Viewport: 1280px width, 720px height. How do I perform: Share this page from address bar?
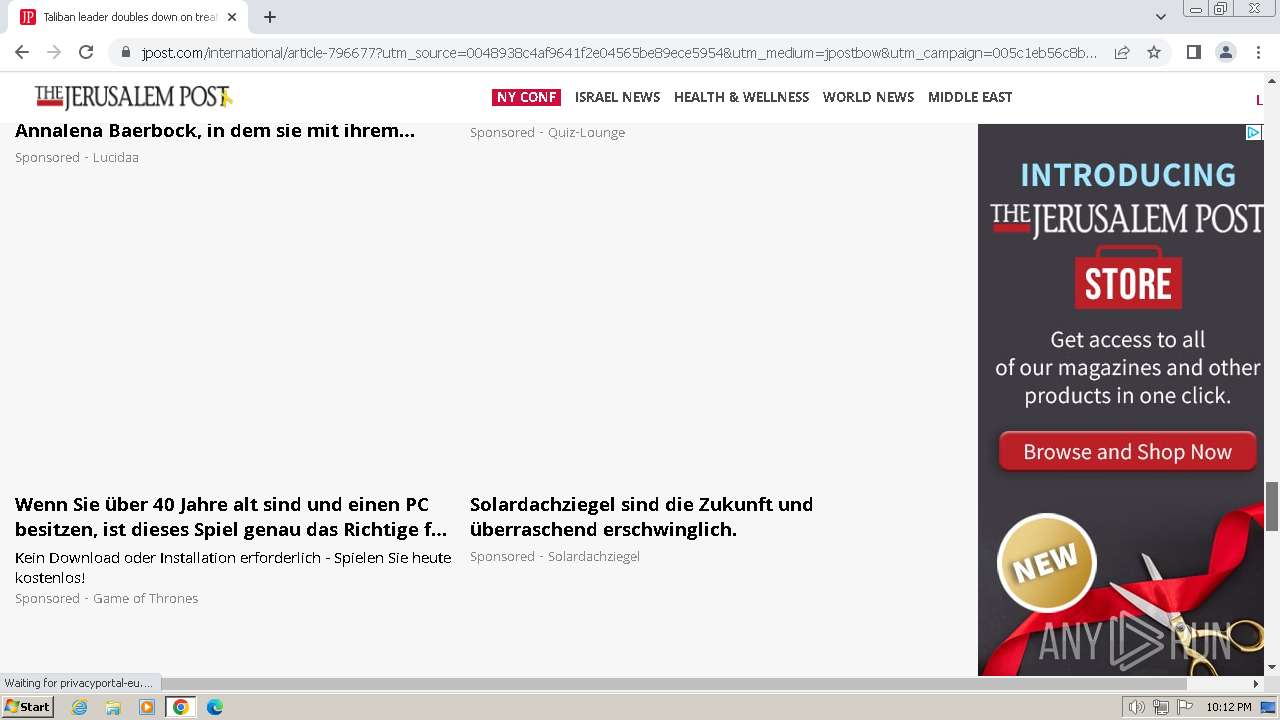1122,52
